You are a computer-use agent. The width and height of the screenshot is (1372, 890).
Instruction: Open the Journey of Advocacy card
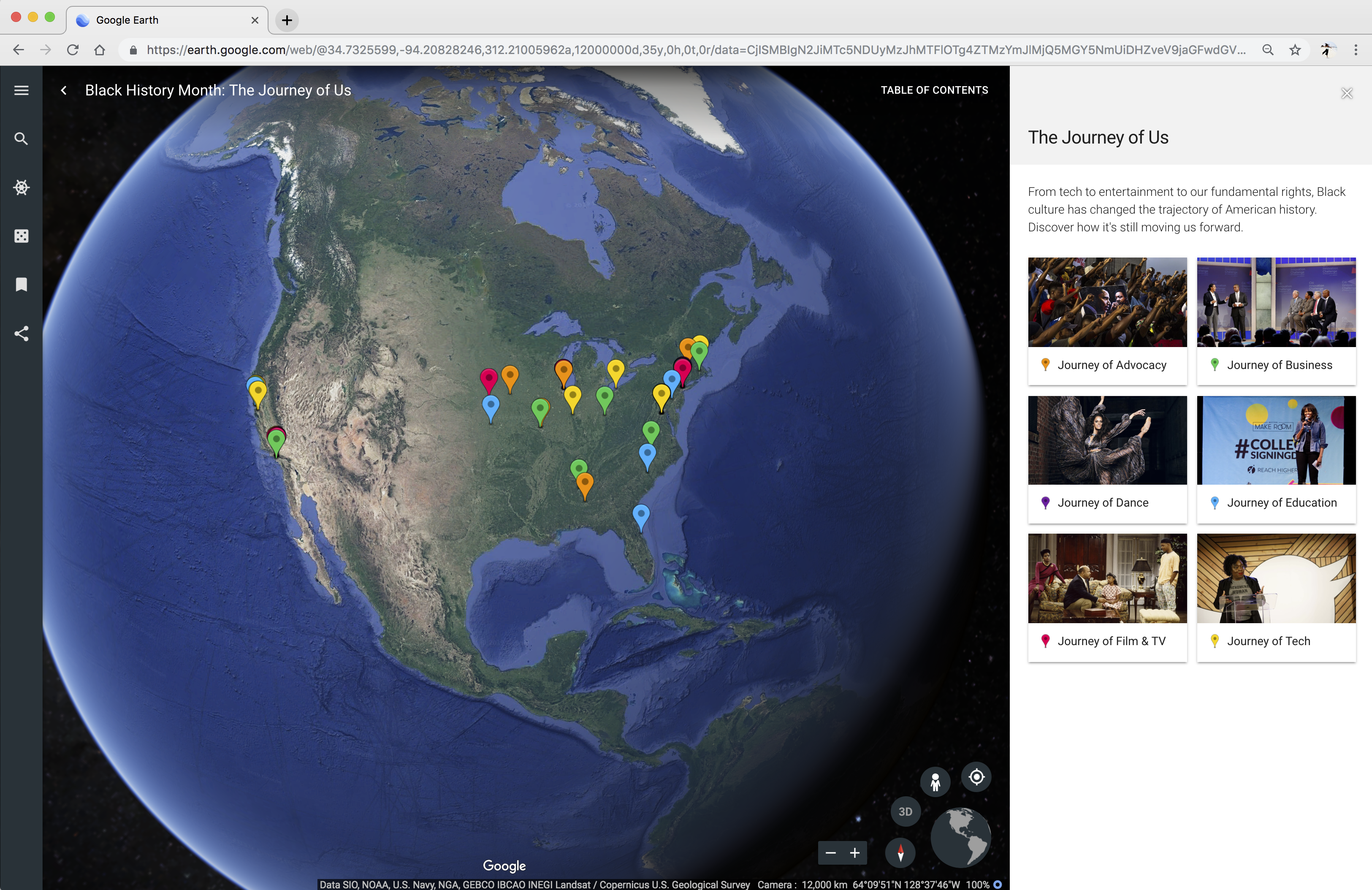1107,321
